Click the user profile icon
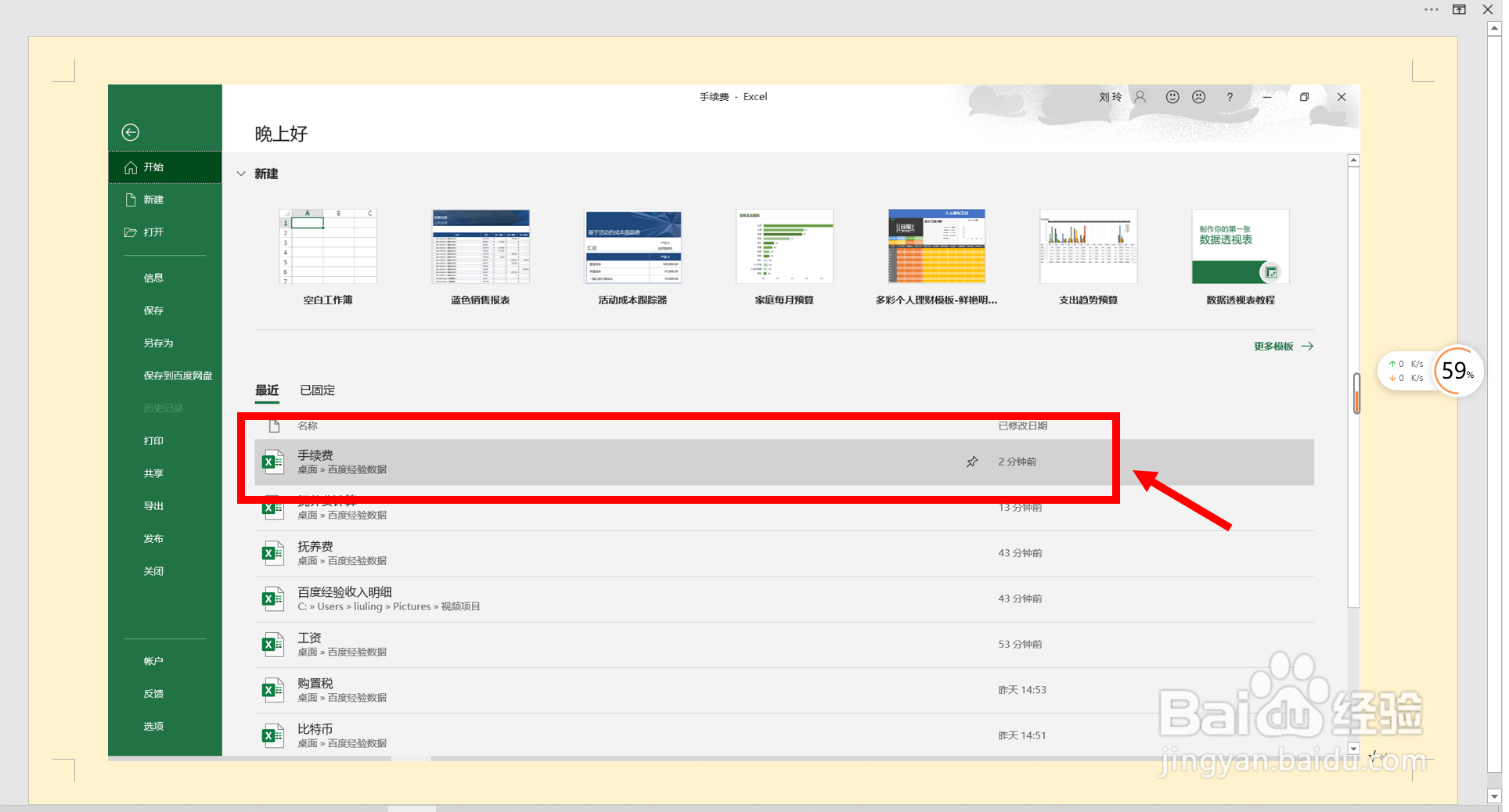The width and height of the screenshot is (1509, 812). pyautogui.click(x=1140, y=97)
